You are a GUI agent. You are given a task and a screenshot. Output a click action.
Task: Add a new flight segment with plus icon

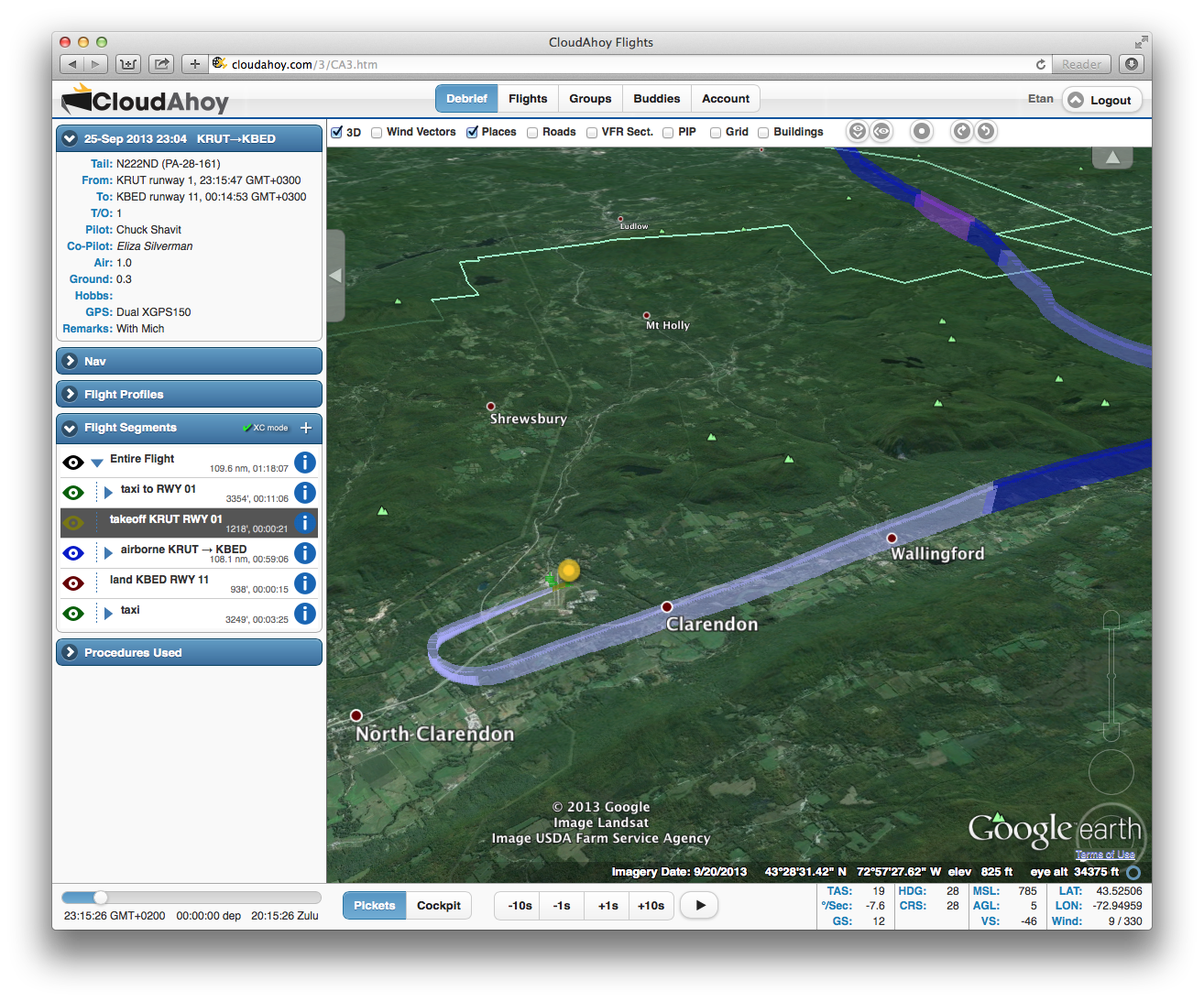306,428
